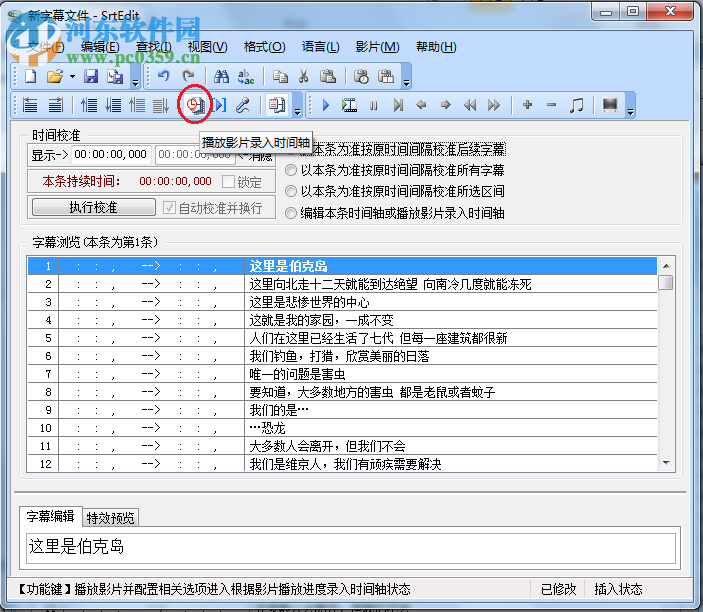Image resolution: width=703 pixels, height=612 pixels.
Task: Create a new subtitle file
Action: [x=30, y=76]
